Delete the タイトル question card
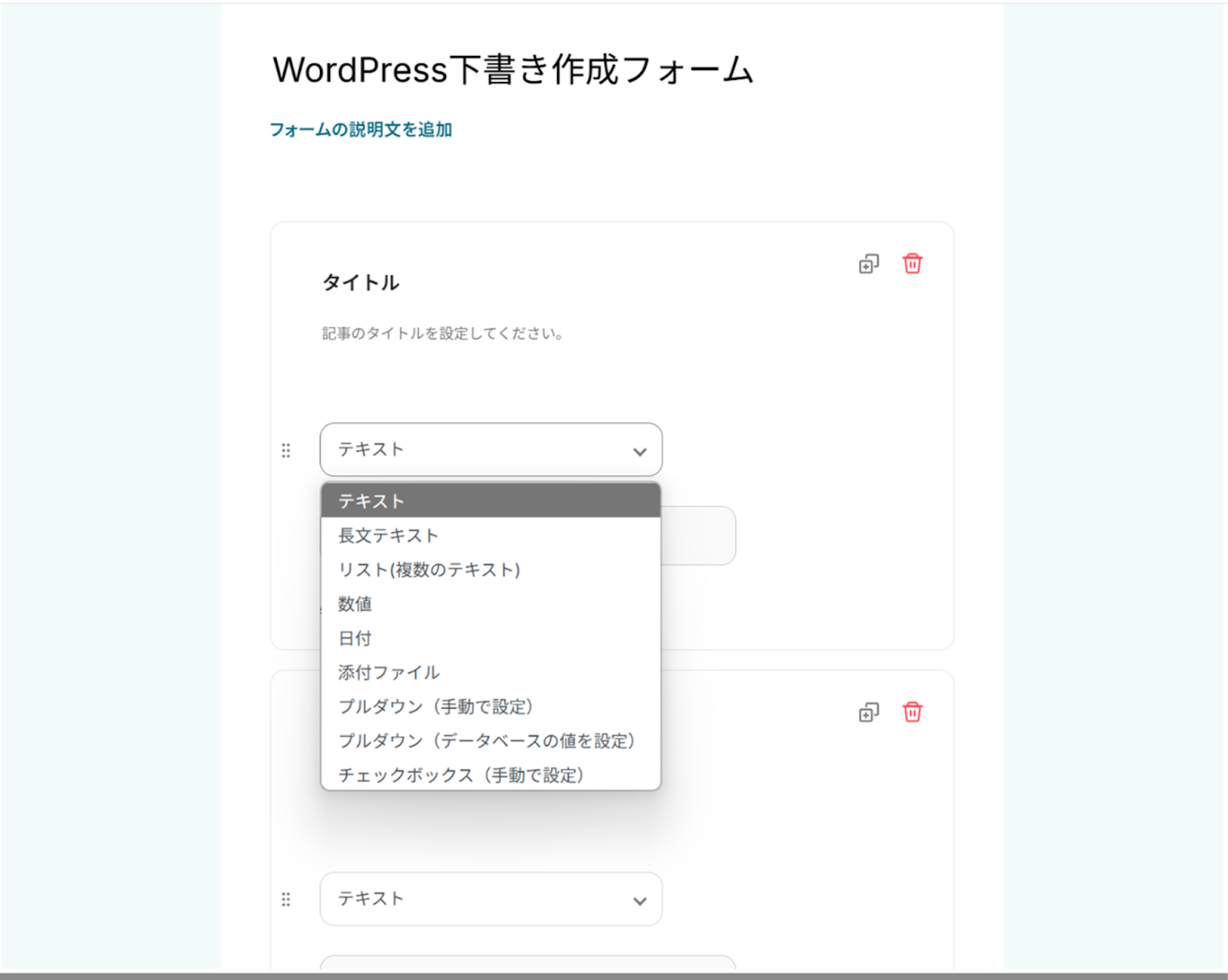Screen dimensions: 1228x980 click(x=912, y=264)
